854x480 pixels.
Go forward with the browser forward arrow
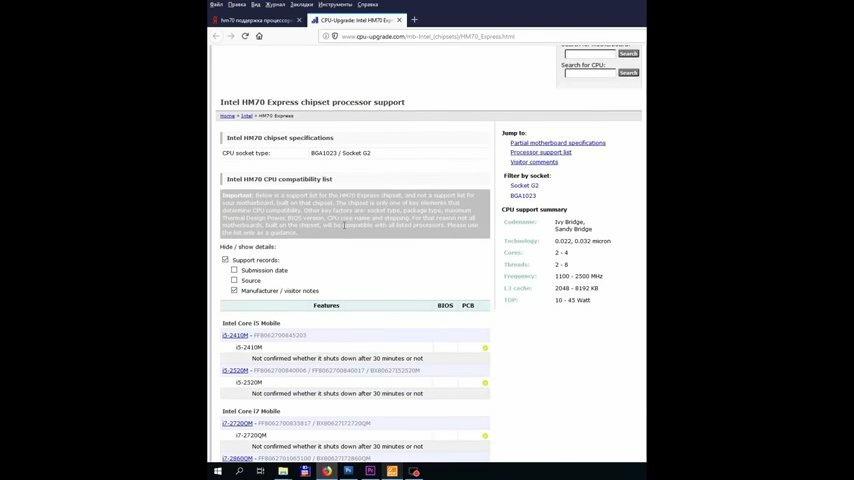(231, 36)
